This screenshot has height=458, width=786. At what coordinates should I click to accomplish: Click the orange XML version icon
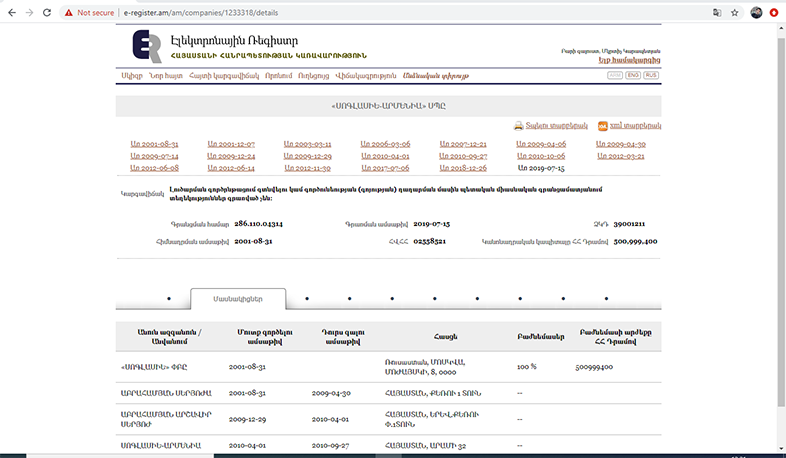click(603, 127)
